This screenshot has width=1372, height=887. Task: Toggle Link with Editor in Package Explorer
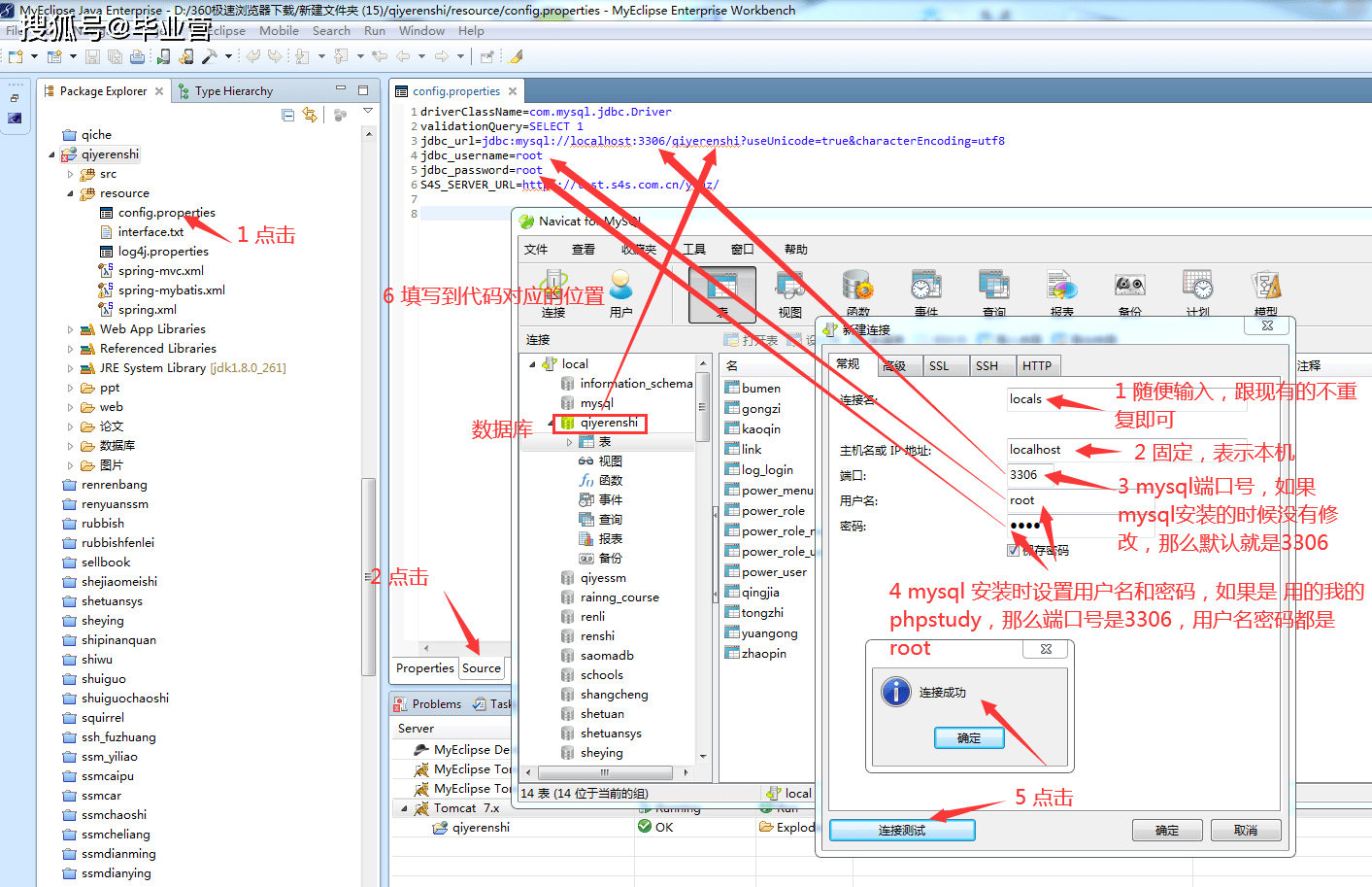click(310, 116)
